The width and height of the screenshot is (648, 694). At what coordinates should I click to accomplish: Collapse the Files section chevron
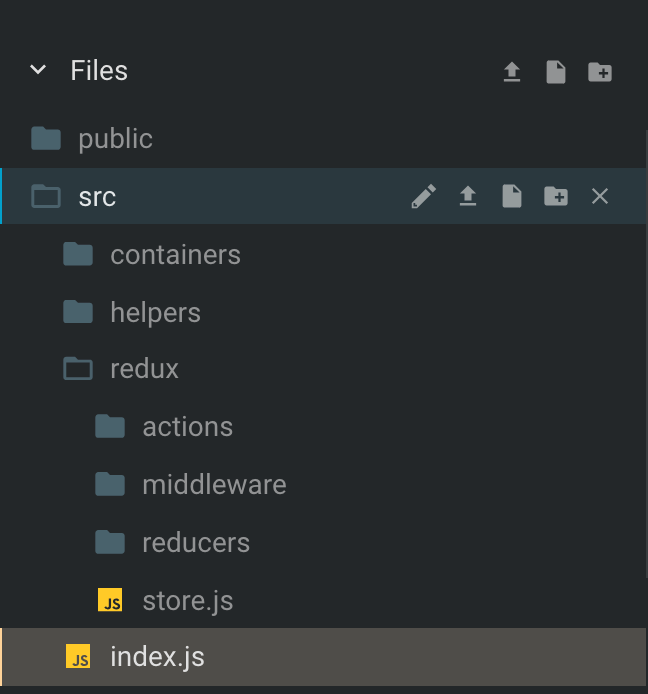(38, 69)
